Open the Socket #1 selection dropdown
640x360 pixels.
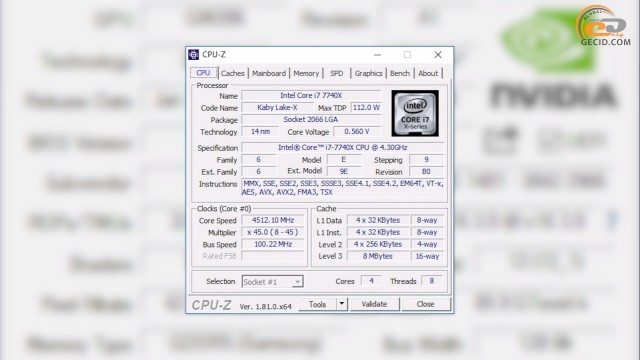click(x=272, y=282)
